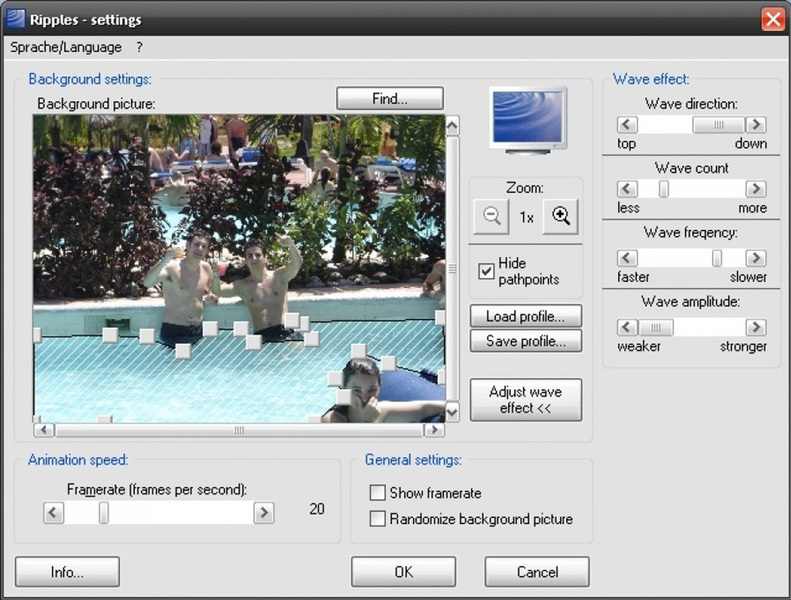Click the background picture preview
Screen dimensions: 791x600
tap(239, 268)
